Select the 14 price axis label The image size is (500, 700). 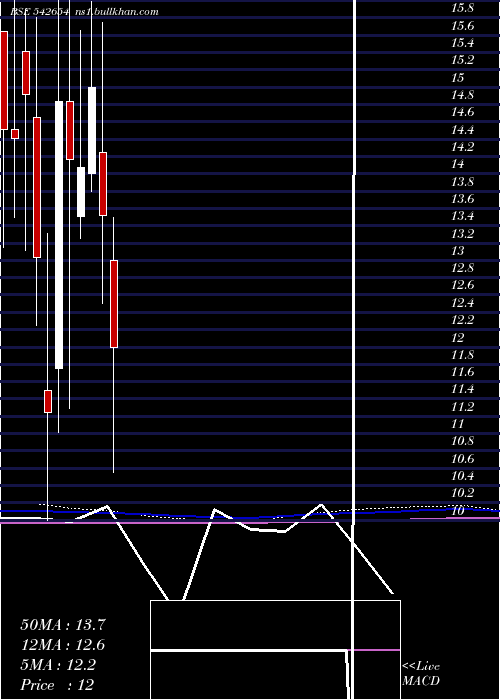458,164
